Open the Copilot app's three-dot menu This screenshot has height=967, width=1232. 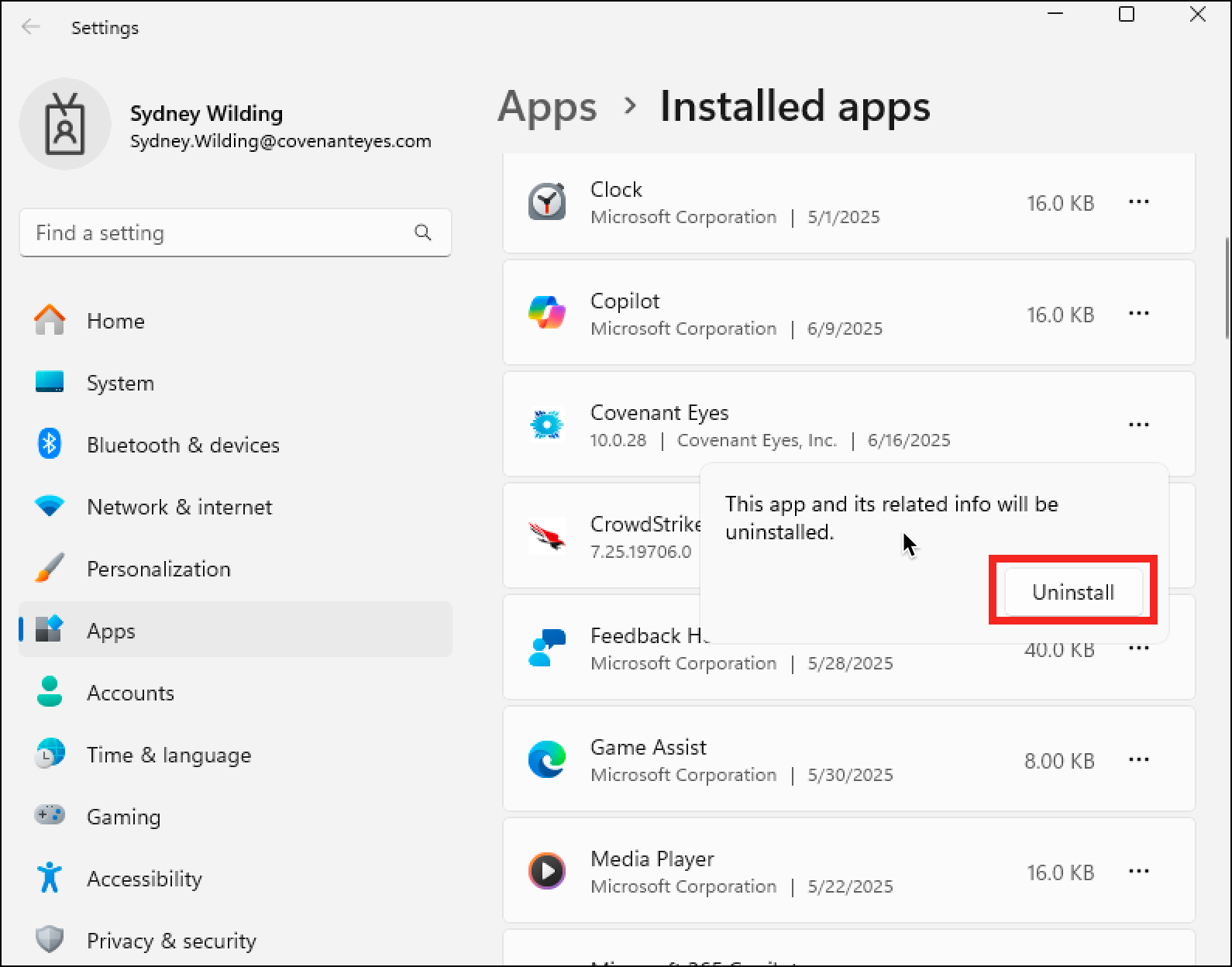(x=1138, y=313)
